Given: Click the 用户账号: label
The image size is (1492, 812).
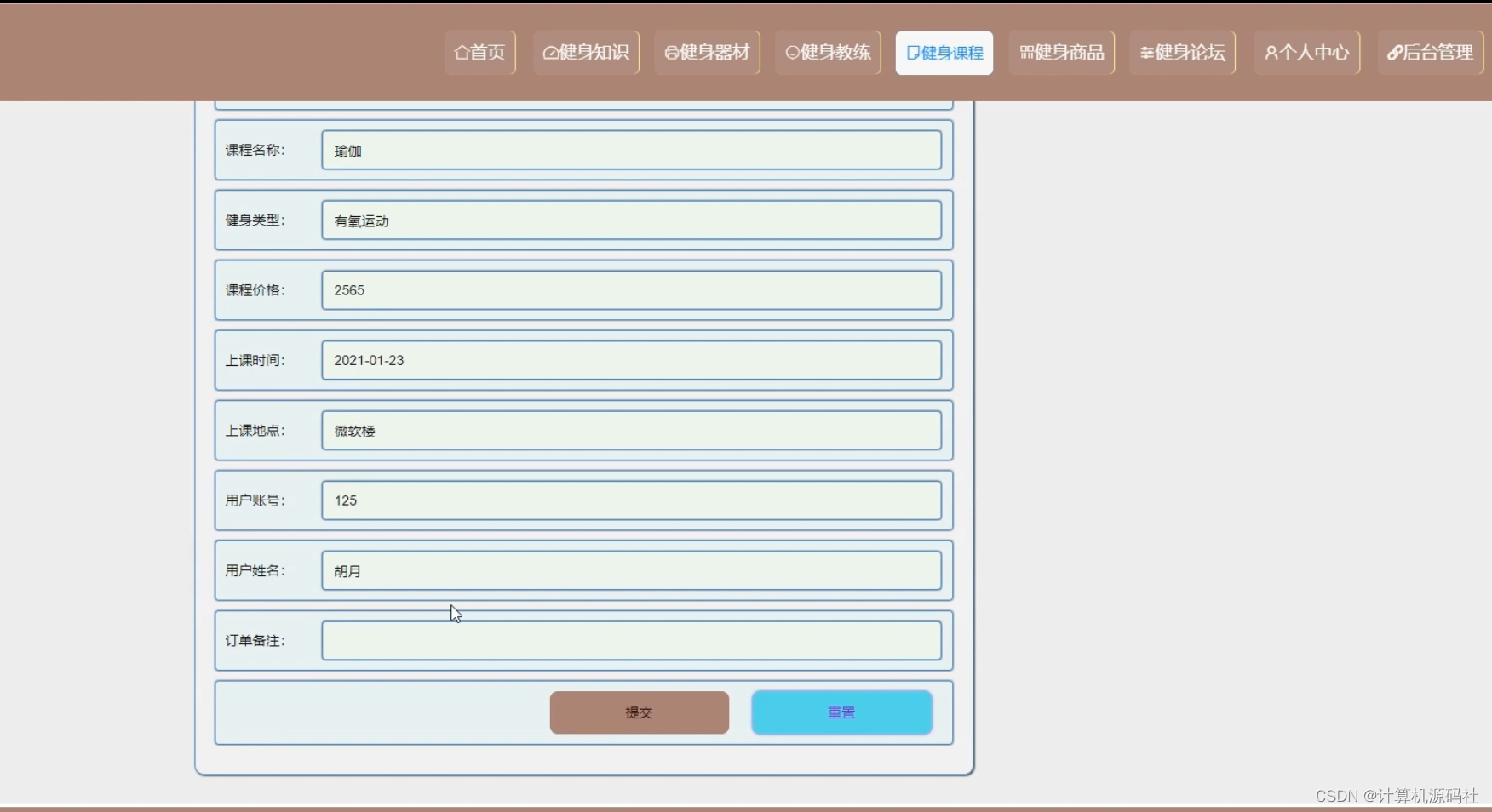Looking at the screenshot, I should pos(255,500).
